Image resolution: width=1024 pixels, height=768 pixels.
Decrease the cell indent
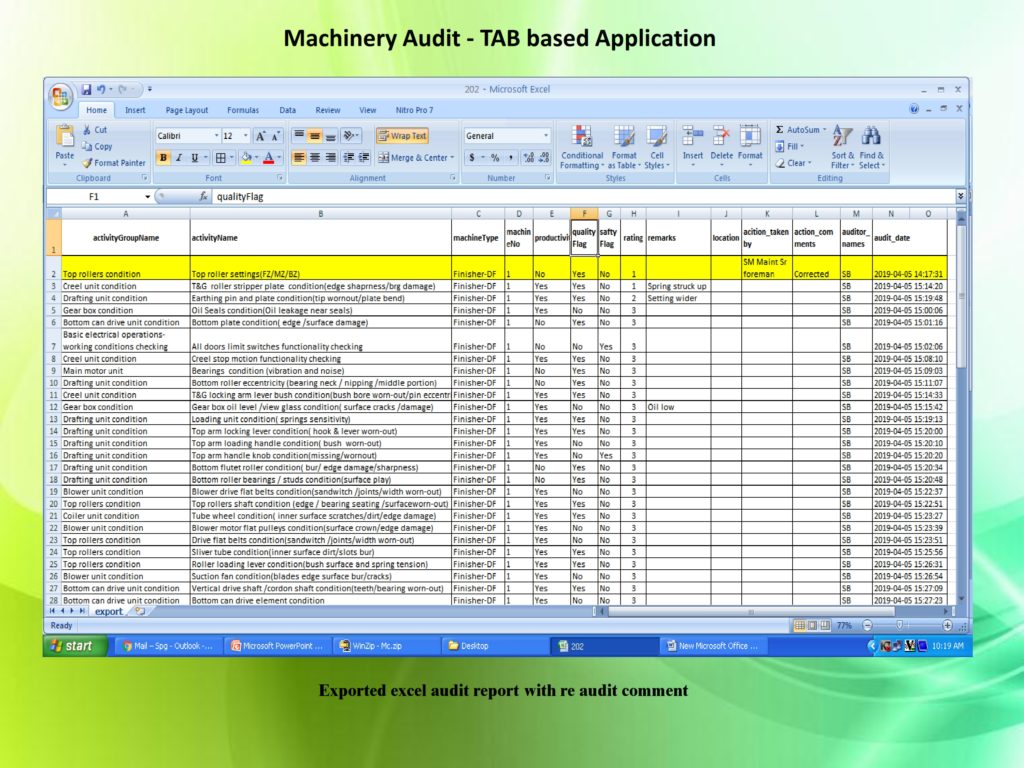click(x=349, y=157)
